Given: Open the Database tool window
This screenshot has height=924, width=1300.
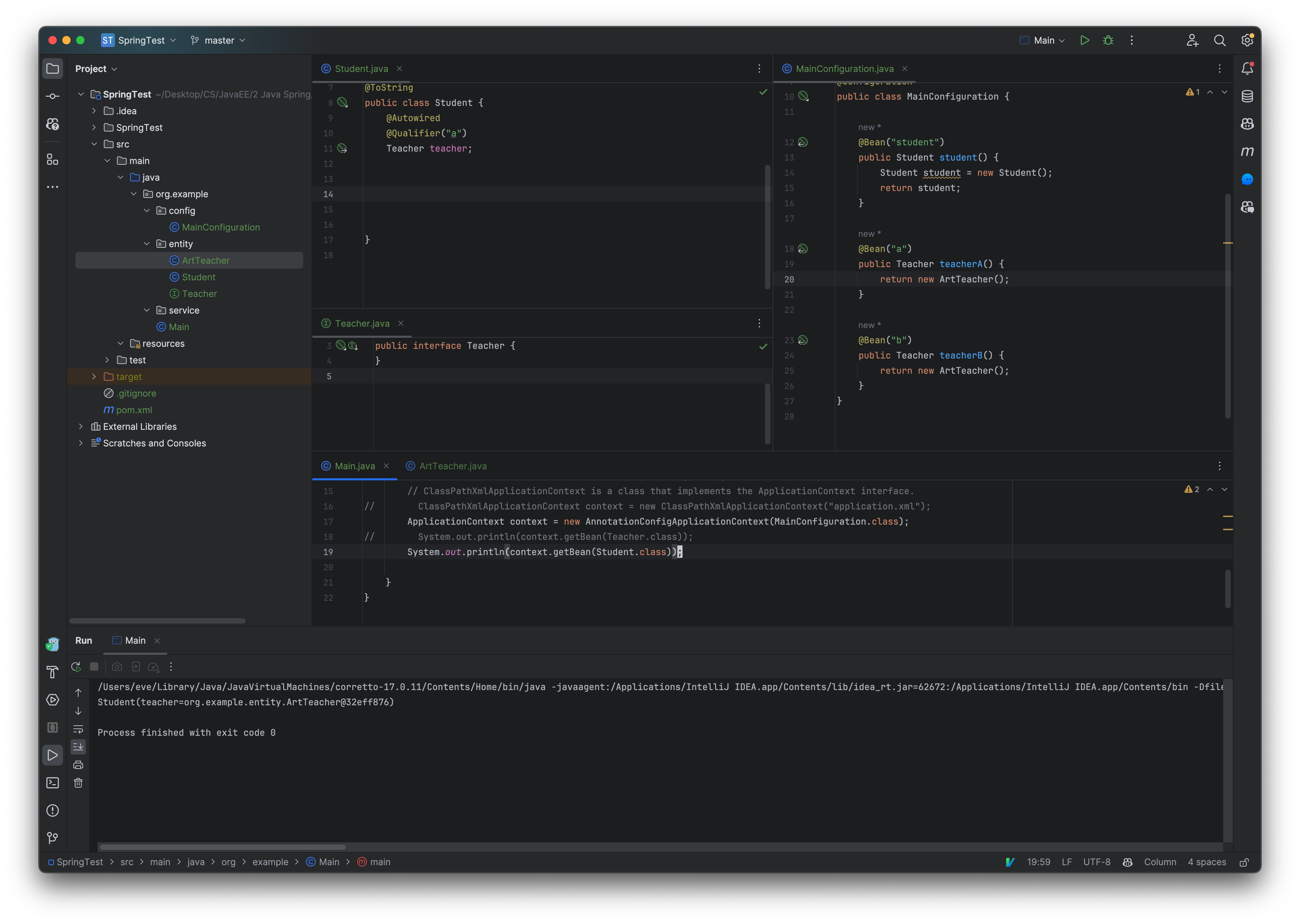Looking at the screenshot, I should coord(1247,96).
